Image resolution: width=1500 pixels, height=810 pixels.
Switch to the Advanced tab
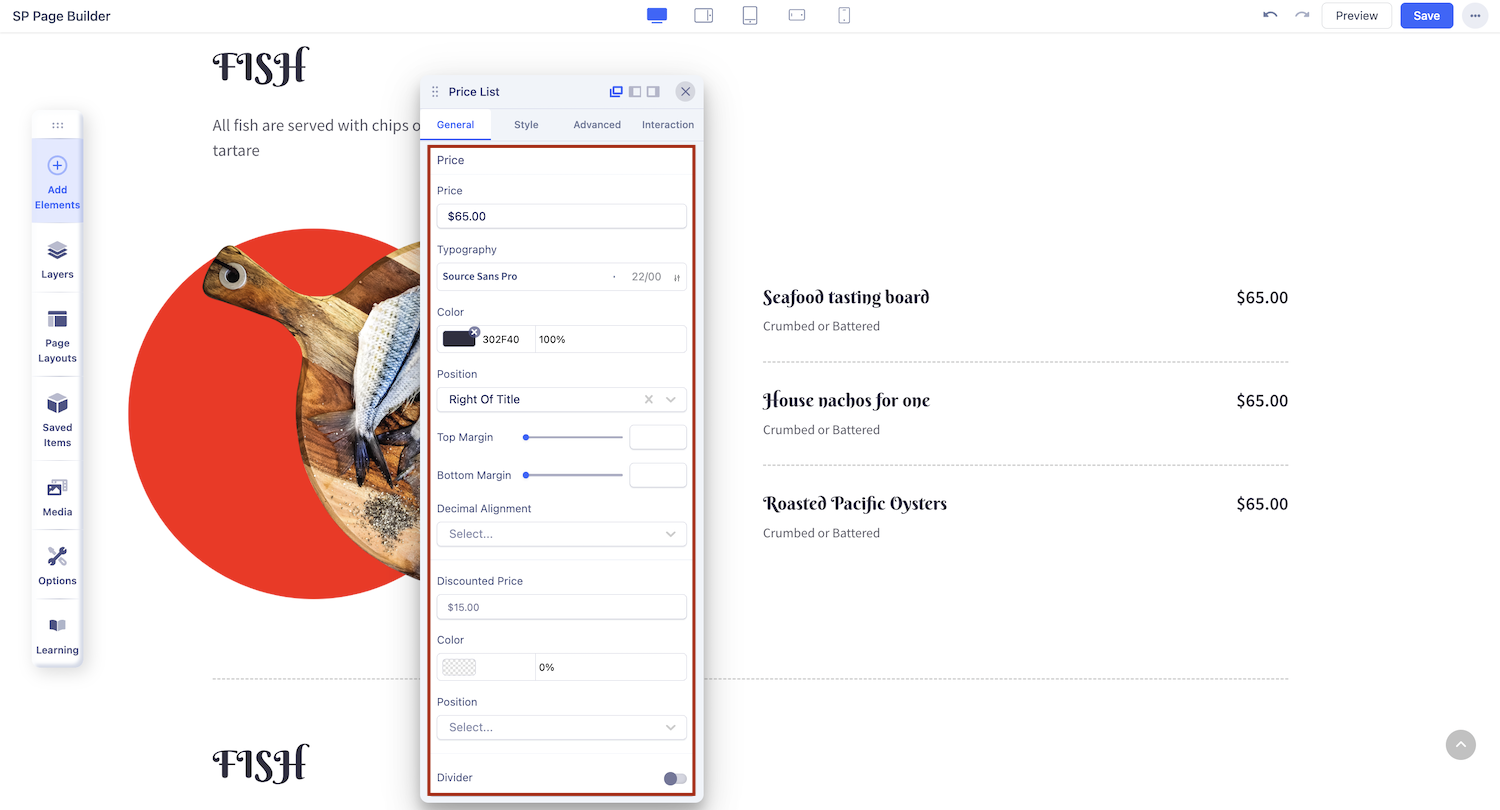(597, 124)
